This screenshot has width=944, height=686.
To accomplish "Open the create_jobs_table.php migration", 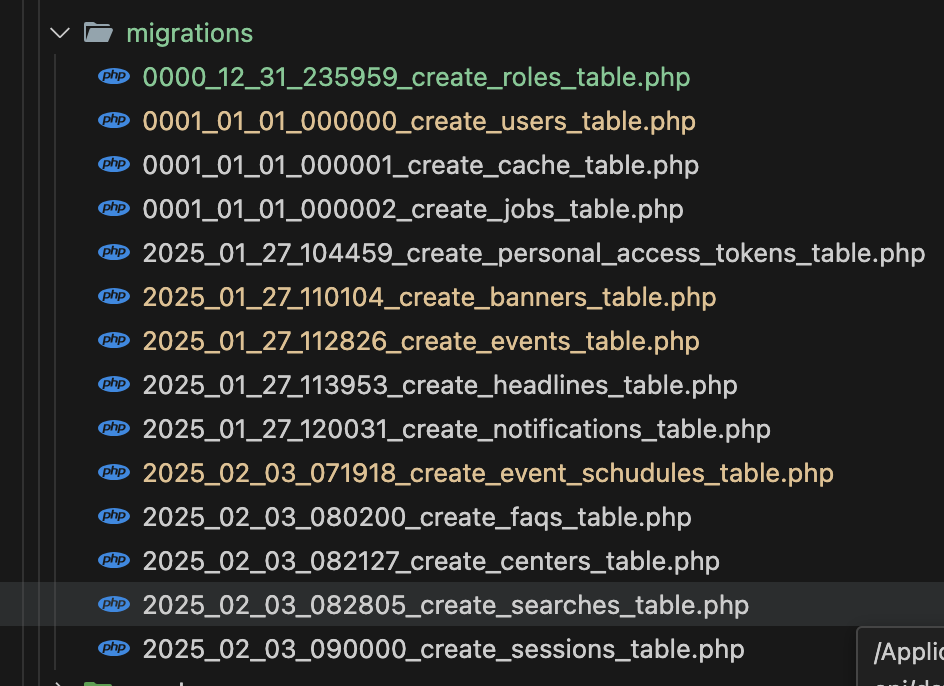I will (x=413, y=209).
